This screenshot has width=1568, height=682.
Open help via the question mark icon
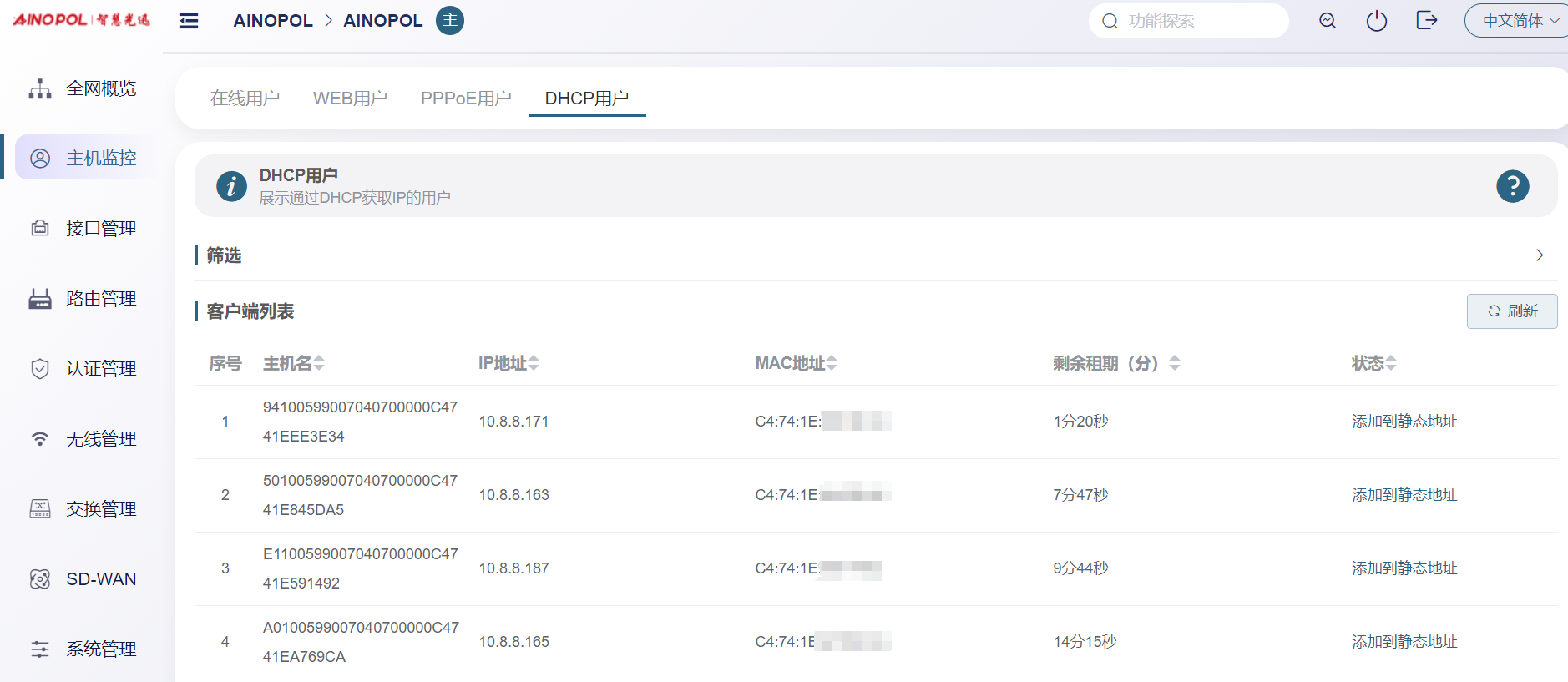click(x=1512, y=186)
